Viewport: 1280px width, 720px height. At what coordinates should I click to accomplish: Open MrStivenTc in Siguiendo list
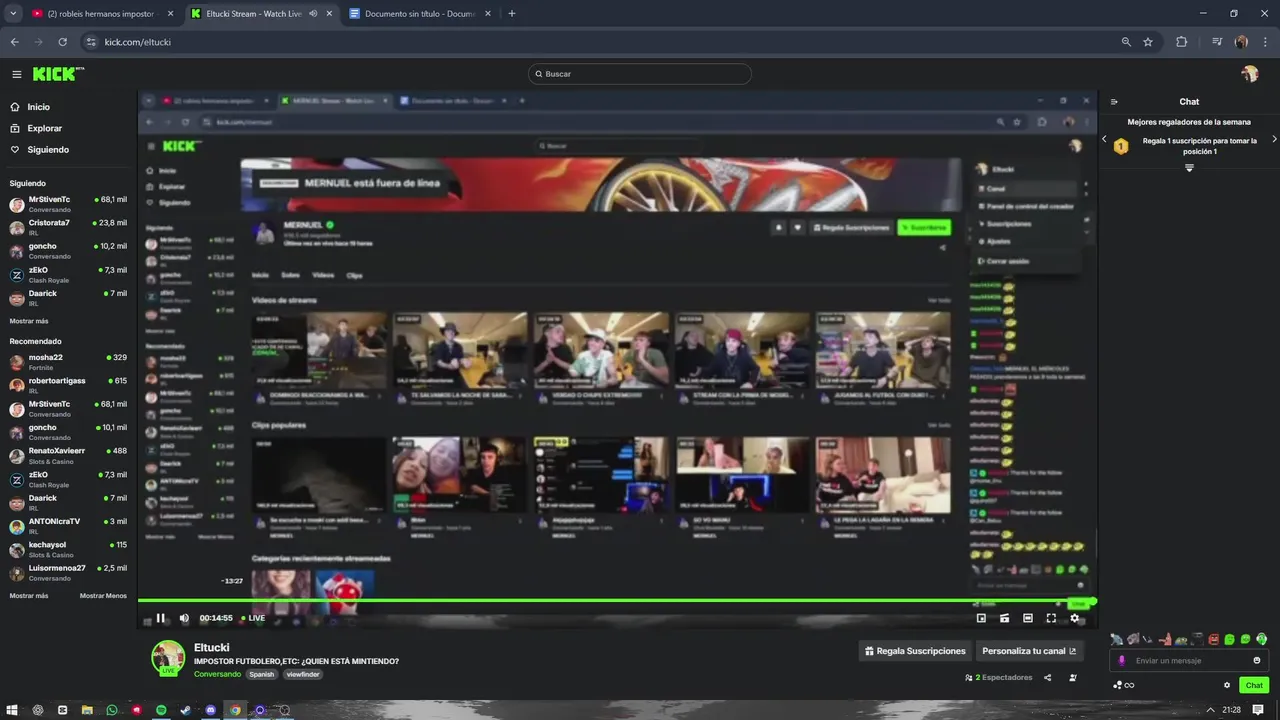click(x=68, y=204)
